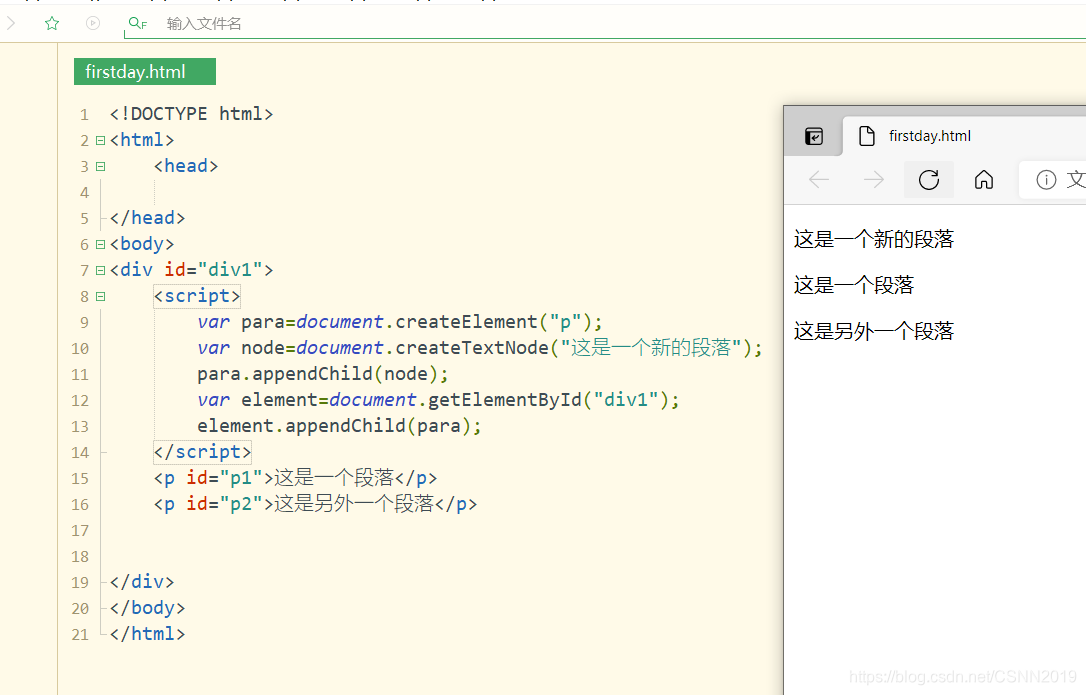Click the paragraph 这是另外一个段落 in browser
This screenshot has width=1086, height=695.
(x=874, y=332)
